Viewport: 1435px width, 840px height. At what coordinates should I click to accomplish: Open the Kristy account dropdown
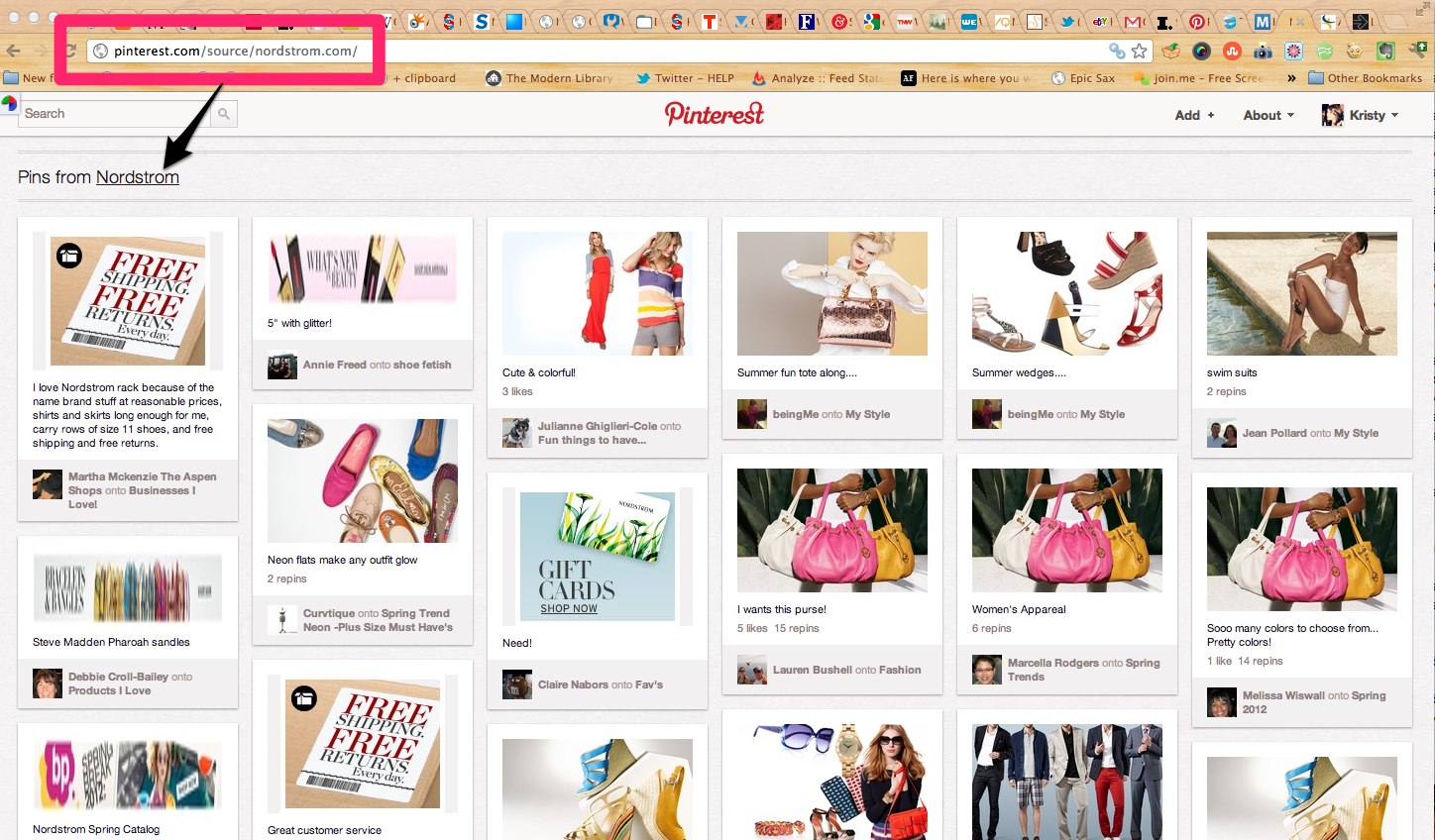pos(1360,115)
